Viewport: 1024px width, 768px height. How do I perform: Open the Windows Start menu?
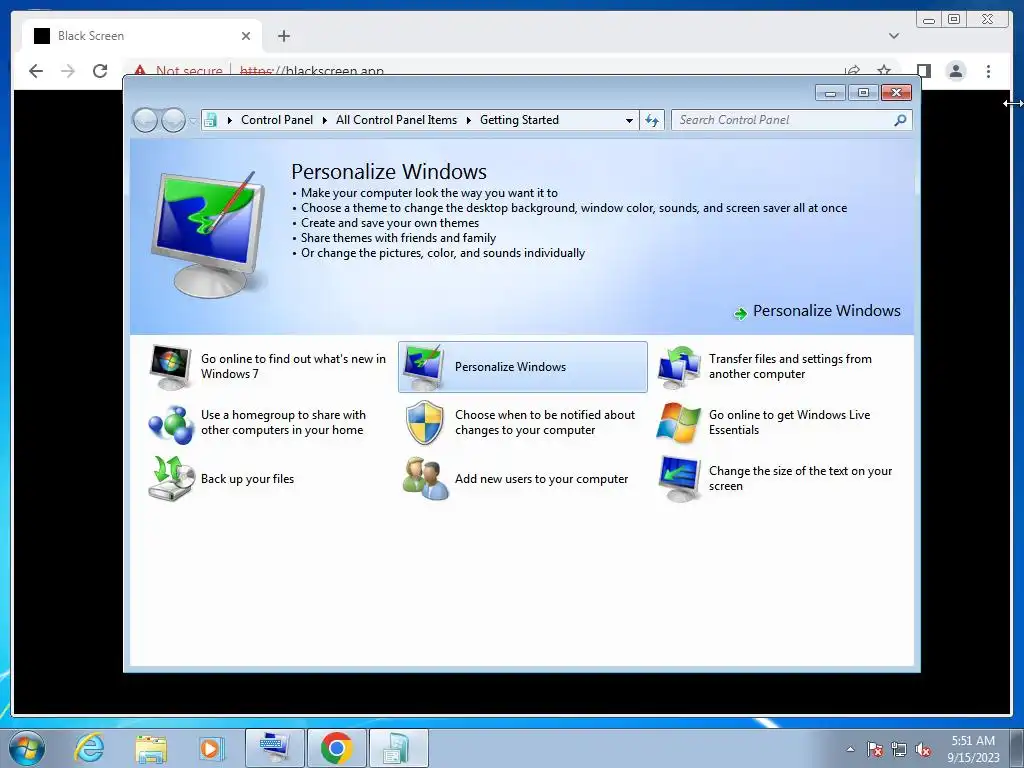[27, 748]
